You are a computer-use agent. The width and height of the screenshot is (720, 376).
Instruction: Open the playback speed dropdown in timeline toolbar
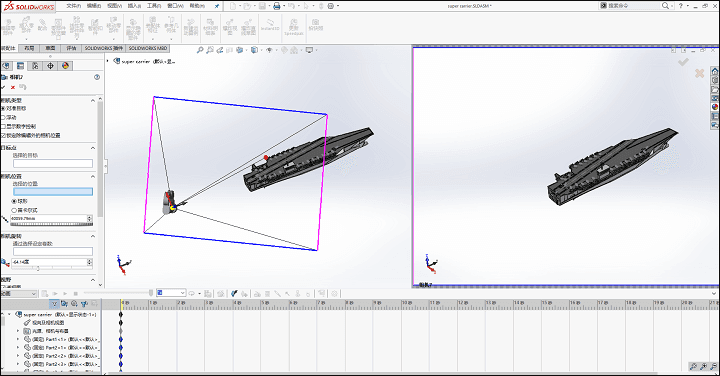click(171, 293)
